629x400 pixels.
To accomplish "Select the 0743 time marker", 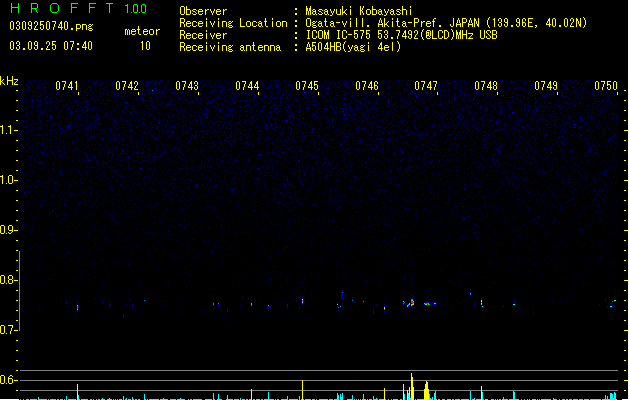I will (187, 86).
